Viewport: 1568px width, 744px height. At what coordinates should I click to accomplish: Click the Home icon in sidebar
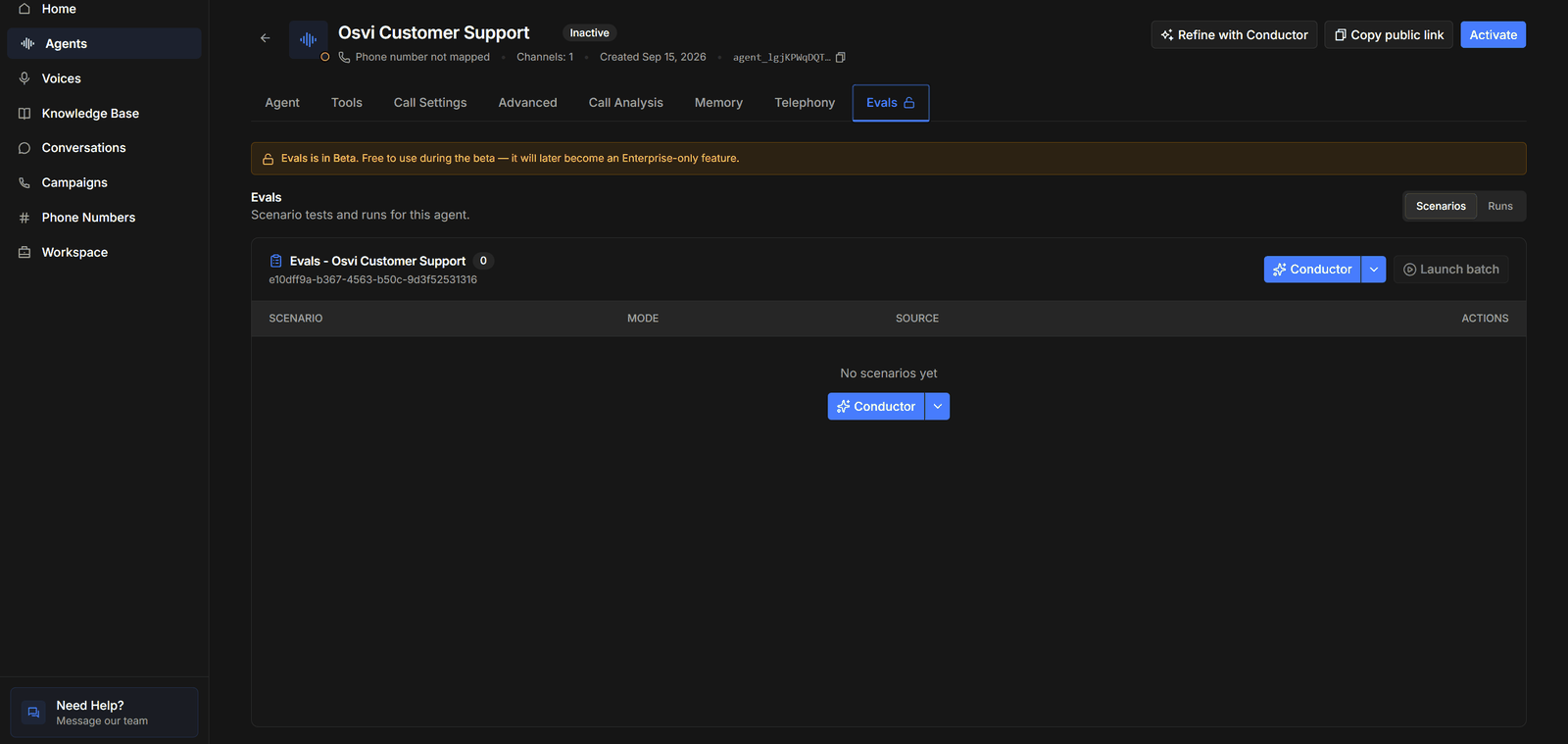tap(24, 9)
